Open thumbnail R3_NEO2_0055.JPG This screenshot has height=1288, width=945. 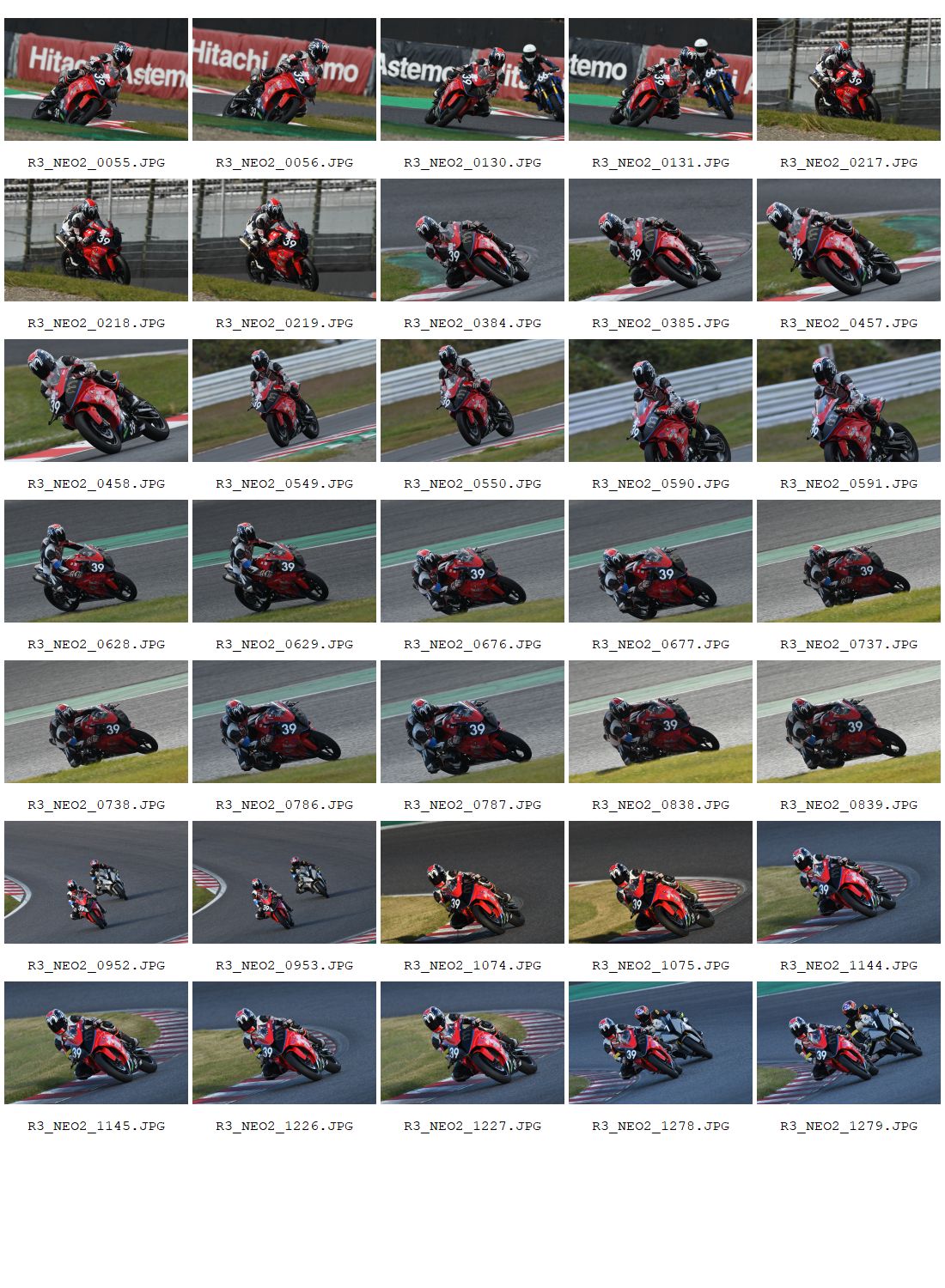[x=96, y=79]
